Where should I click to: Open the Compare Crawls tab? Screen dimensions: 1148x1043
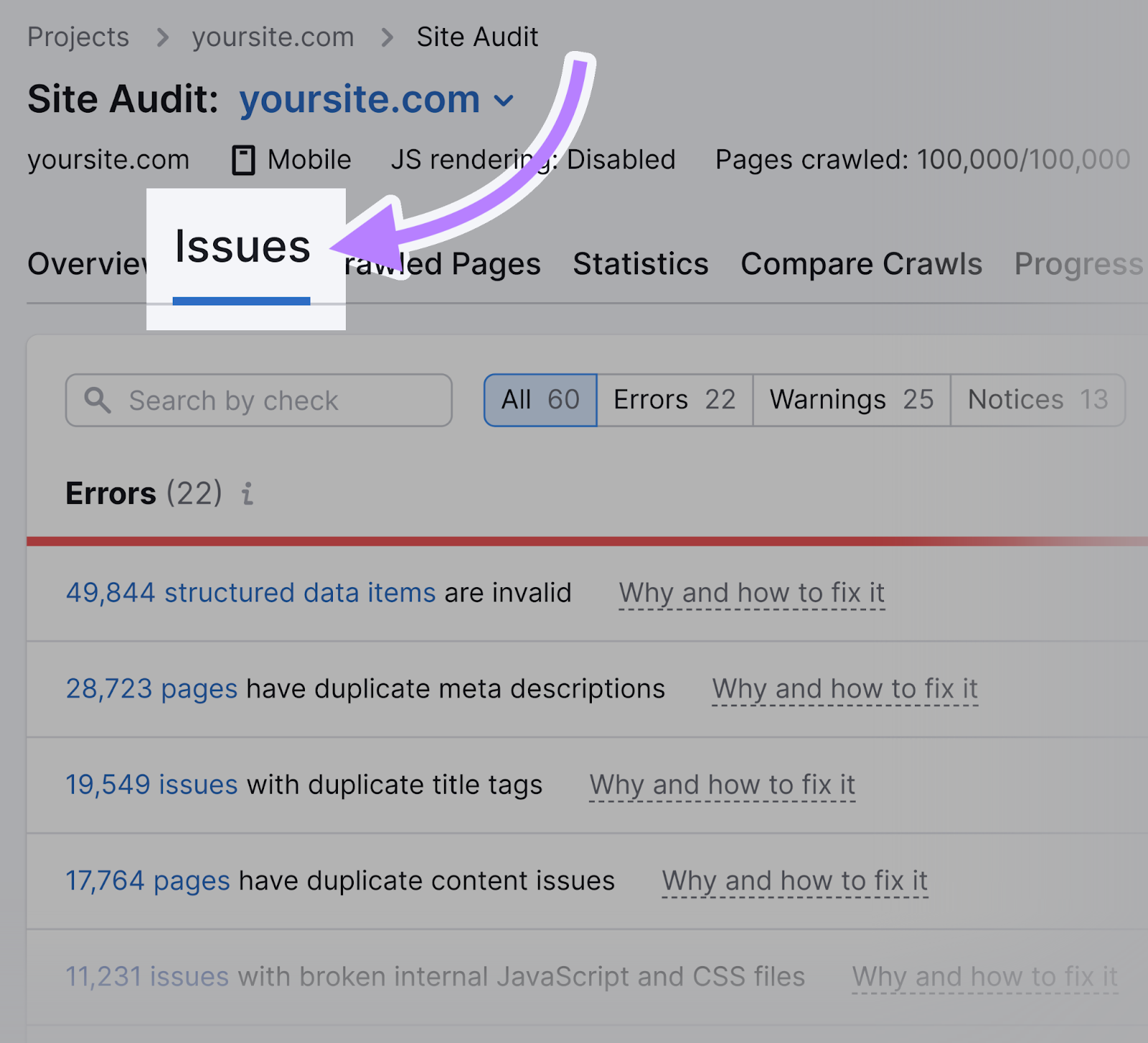[861, 263]
